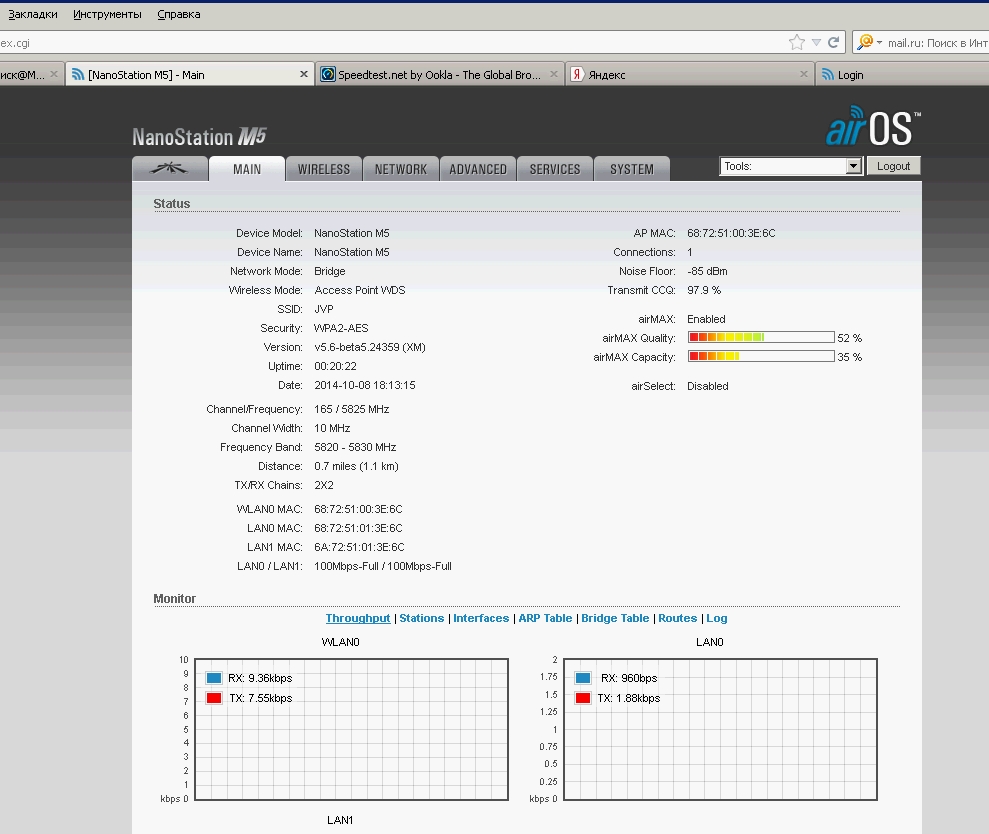Open the Interfaces monitor link
This screenshot has height=834, width=989.
(481, 618)
